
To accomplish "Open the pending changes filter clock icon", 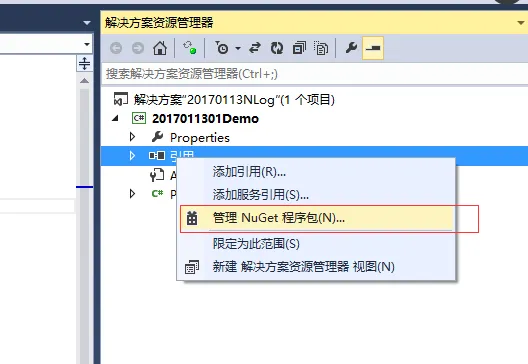I will tap(222, 48).
